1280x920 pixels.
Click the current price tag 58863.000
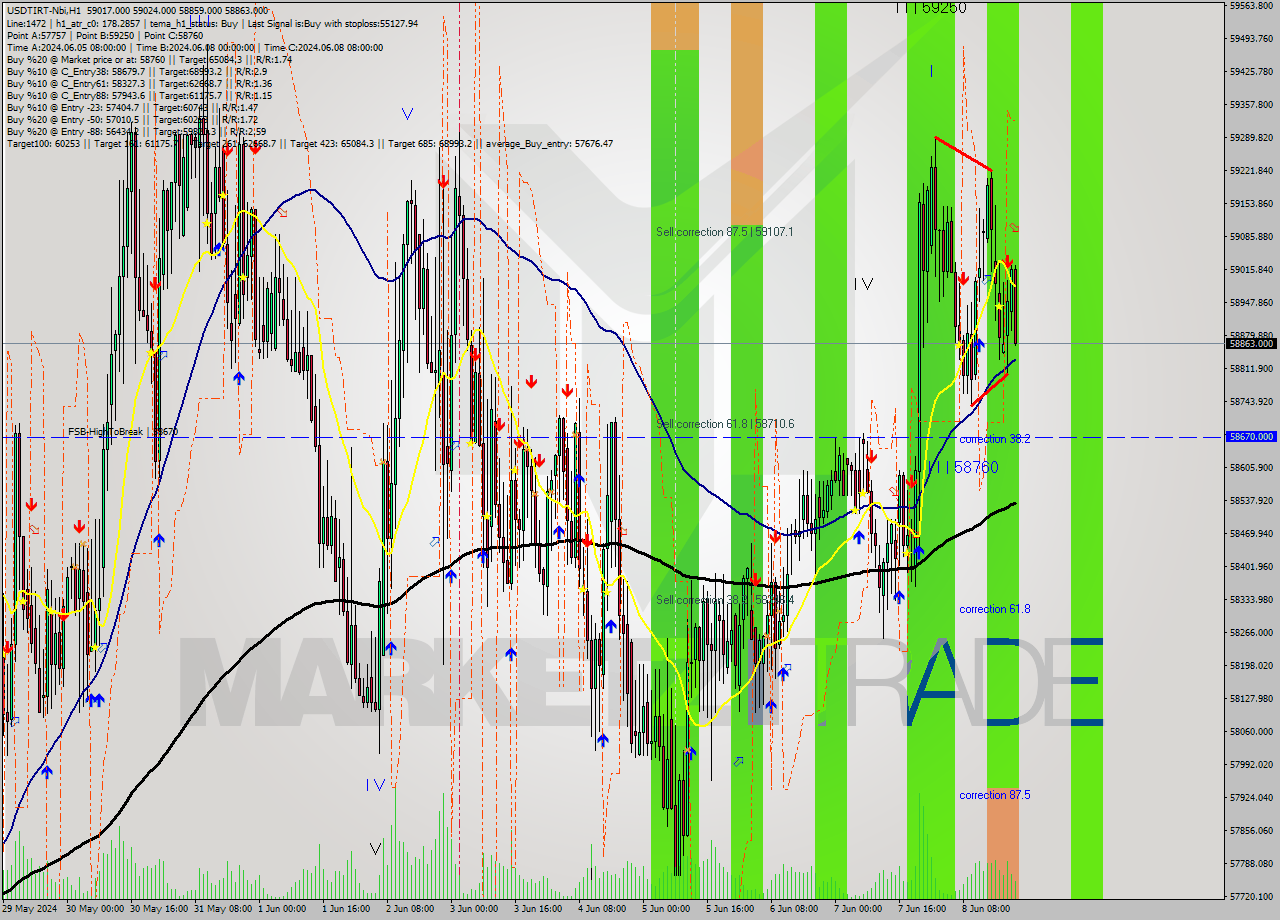click(x=1251, y=343)
